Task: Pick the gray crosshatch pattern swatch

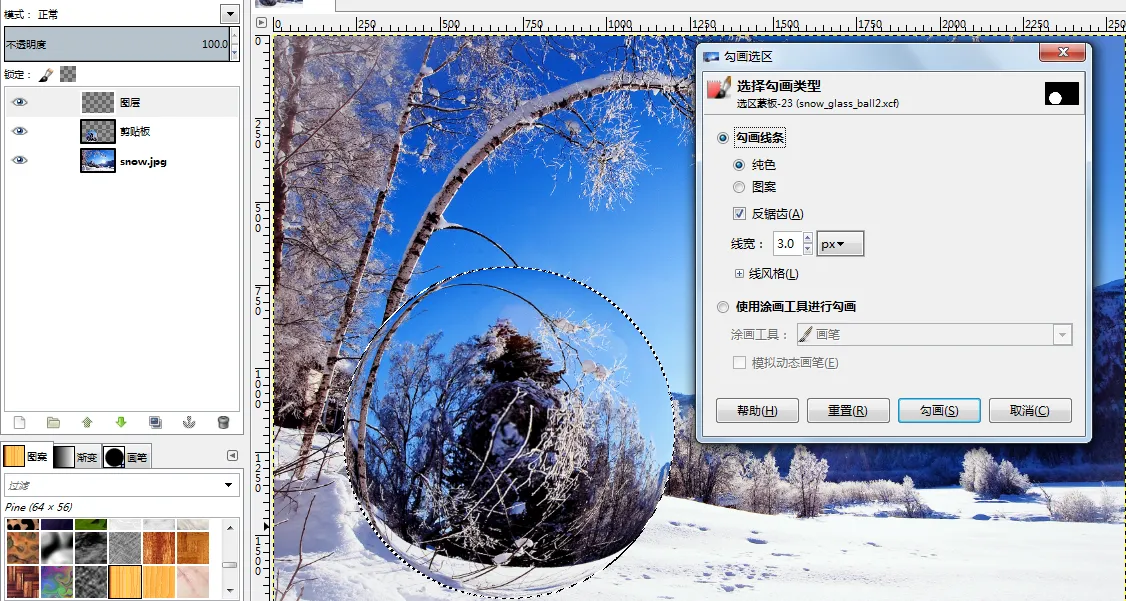Action: point(125,548)
